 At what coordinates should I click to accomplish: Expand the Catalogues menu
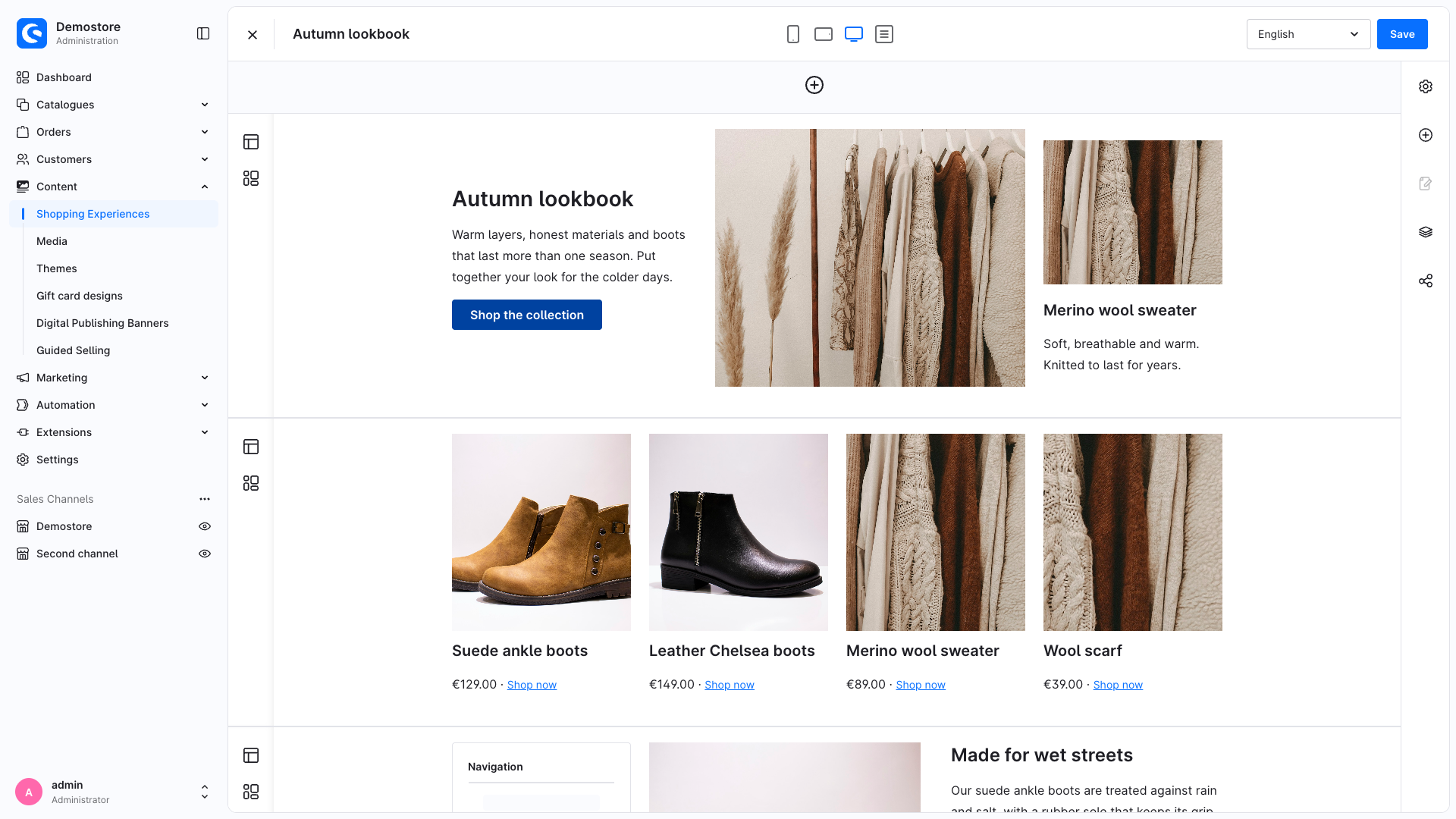point(114,105)
